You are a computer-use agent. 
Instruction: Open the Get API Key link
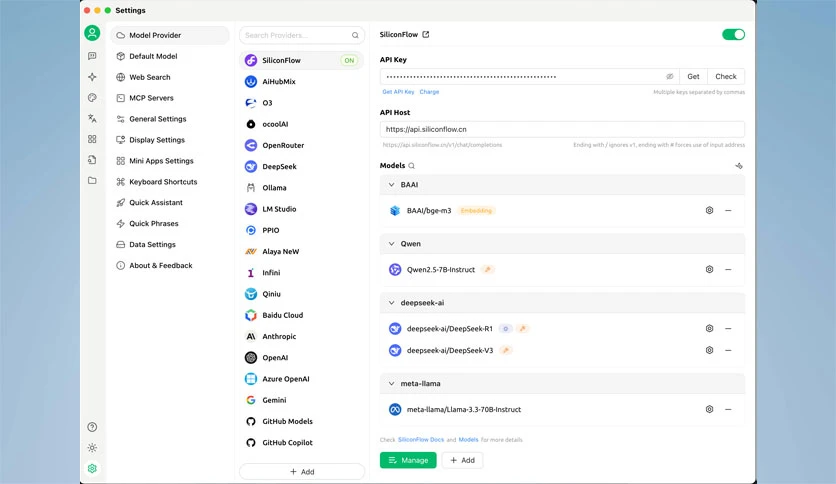398,92
